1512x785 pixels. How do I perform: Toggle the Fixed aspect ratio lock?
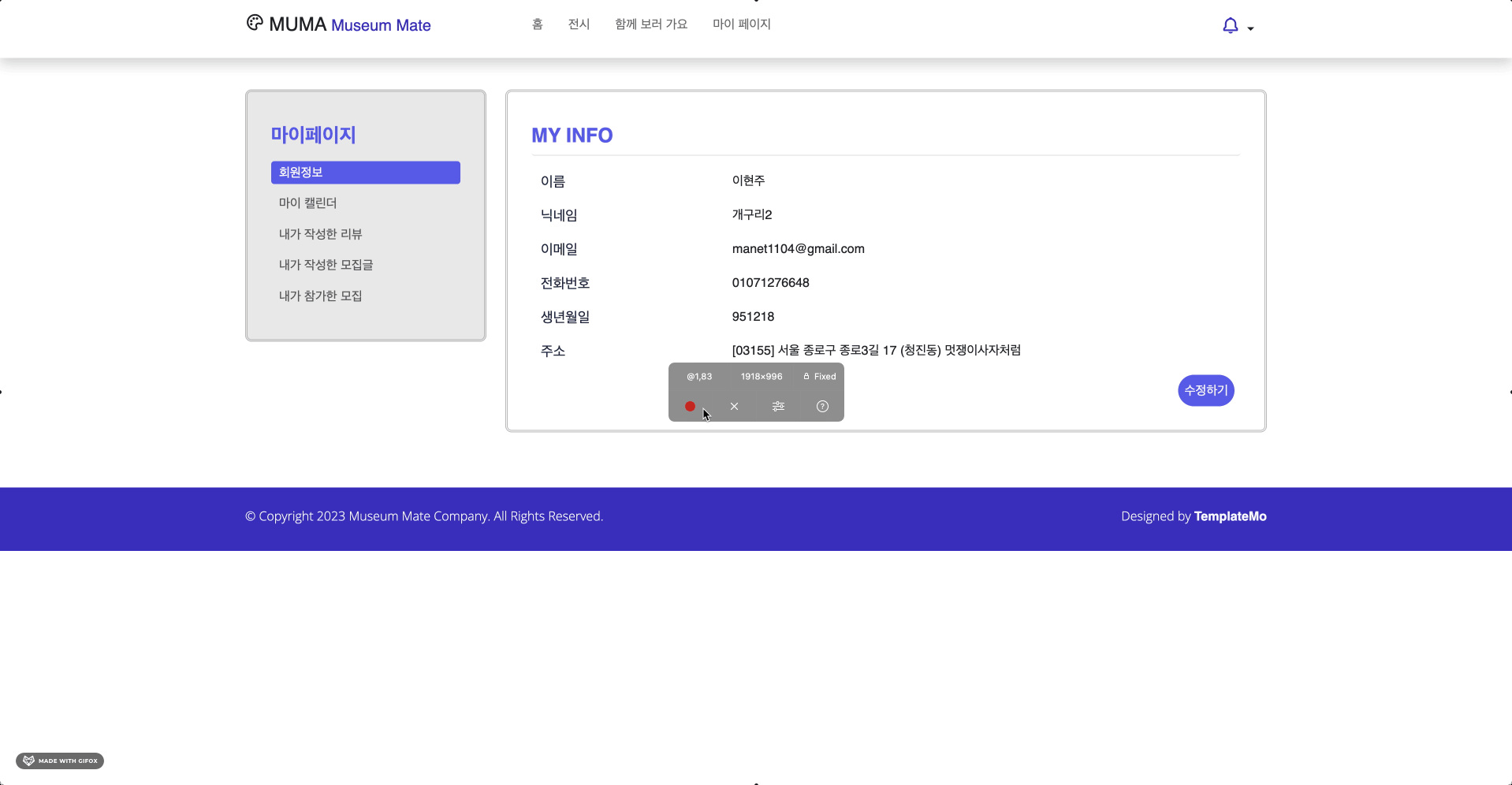click(820, 376)
